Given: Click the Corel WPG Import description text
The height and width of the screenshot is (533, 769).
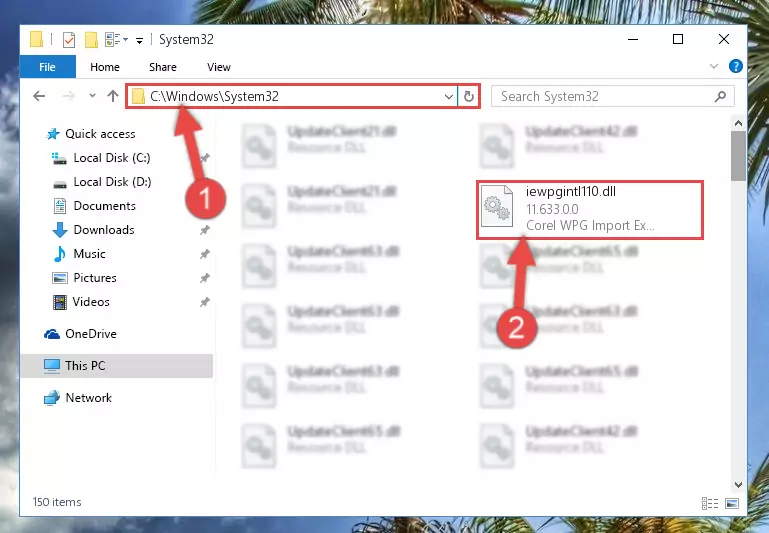Looking at the screenshot, I should [590, 226].
